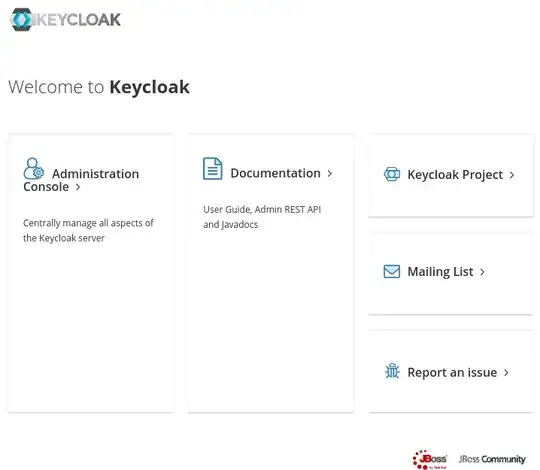540x470 pixels.
Task: Click the user-with-gear Administration Console icon
Action: point(33,168)
